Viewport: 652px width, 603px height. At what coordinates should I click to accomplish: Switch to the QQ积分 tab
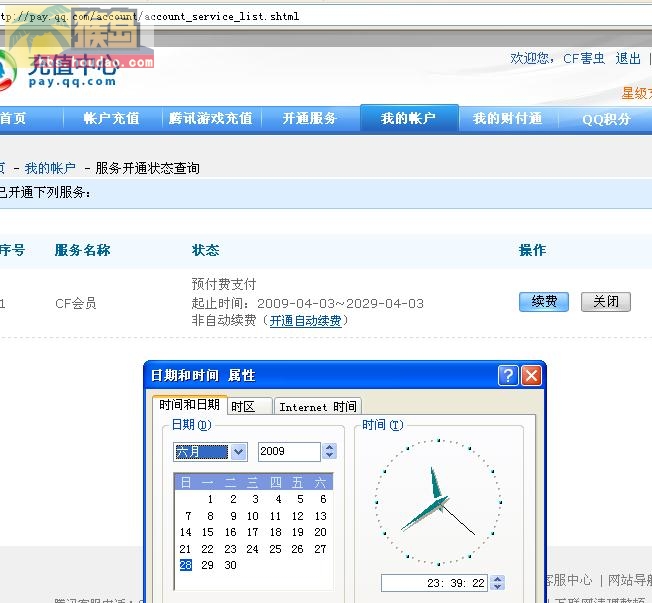tap(606, 120)
